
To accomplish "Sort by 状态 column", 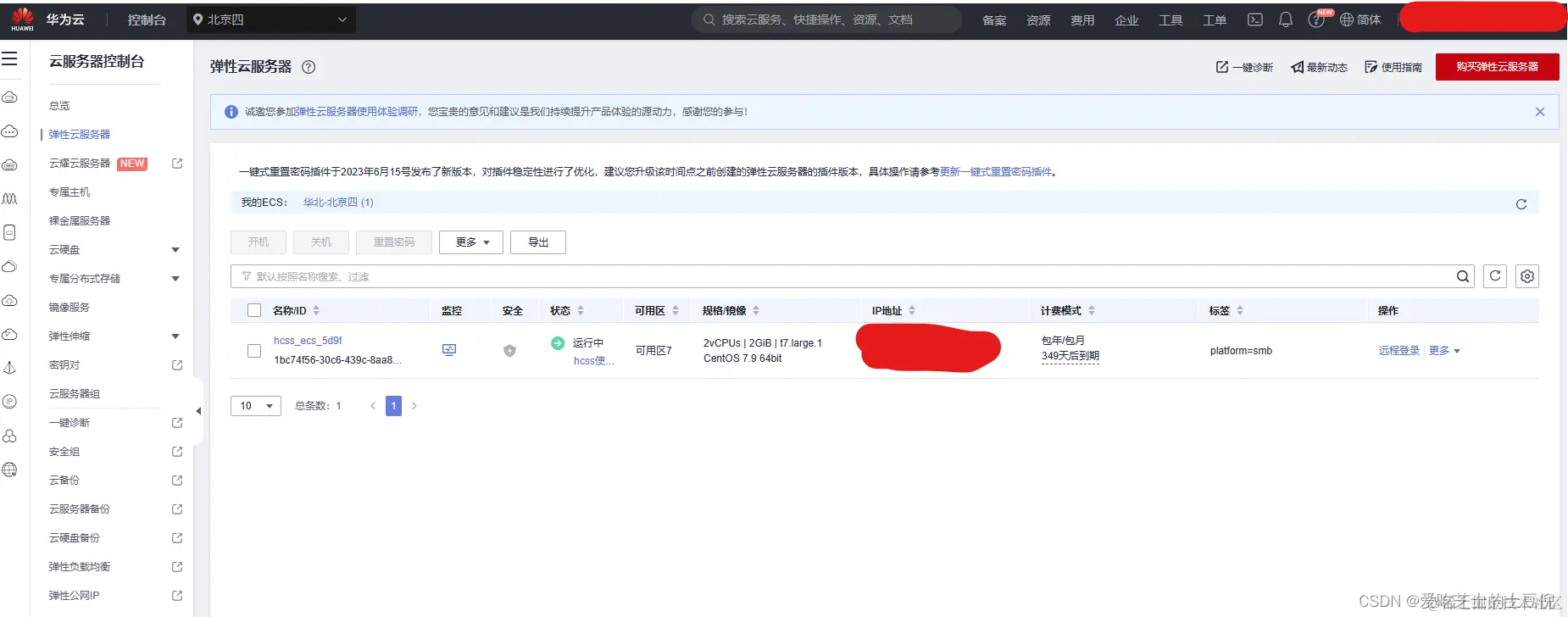I will pos(581,311).
